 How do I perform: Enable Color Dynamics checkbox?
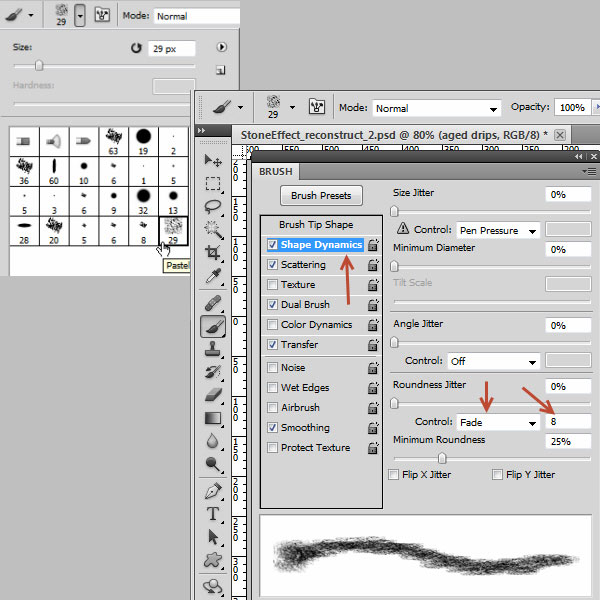pos(272,324)
